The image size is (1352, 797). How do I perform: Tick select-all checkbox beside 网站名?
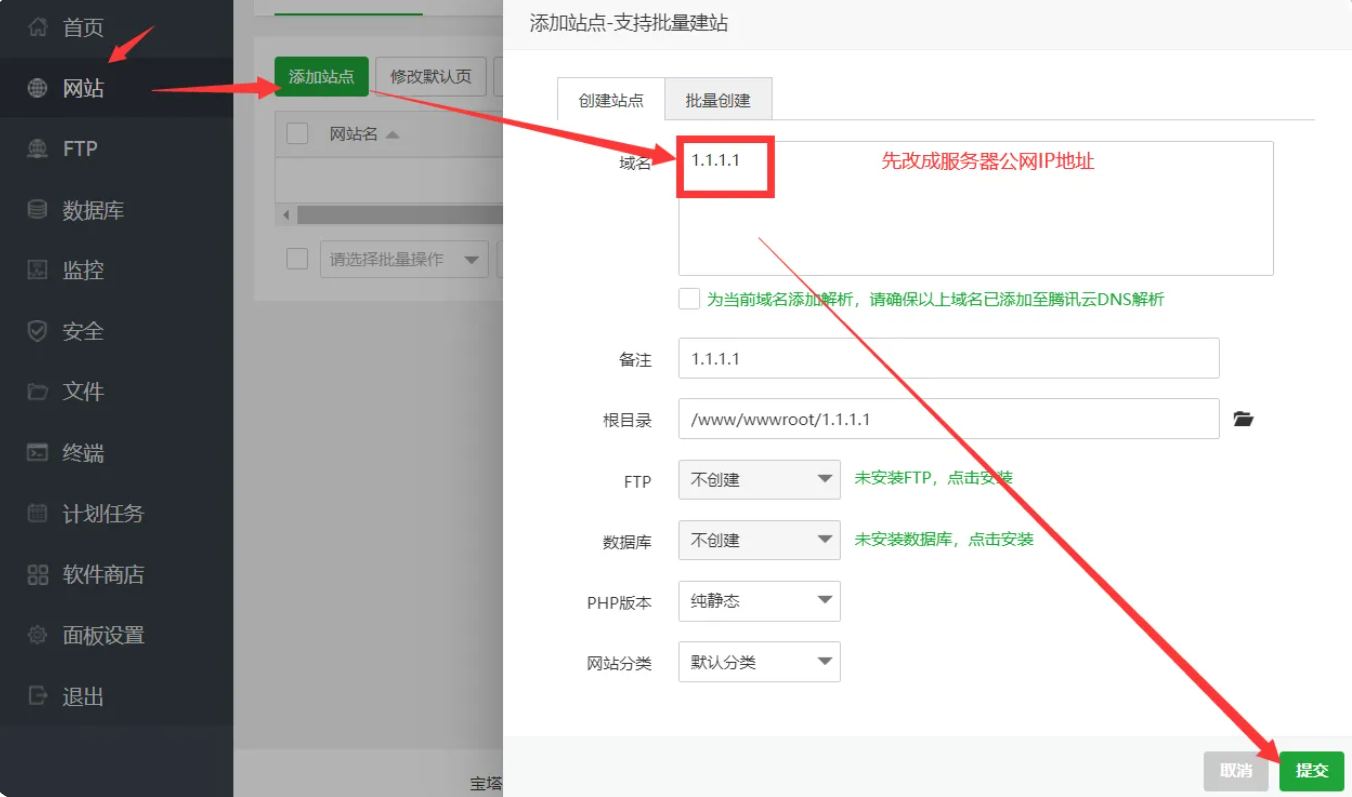click(x=297, y=133)
